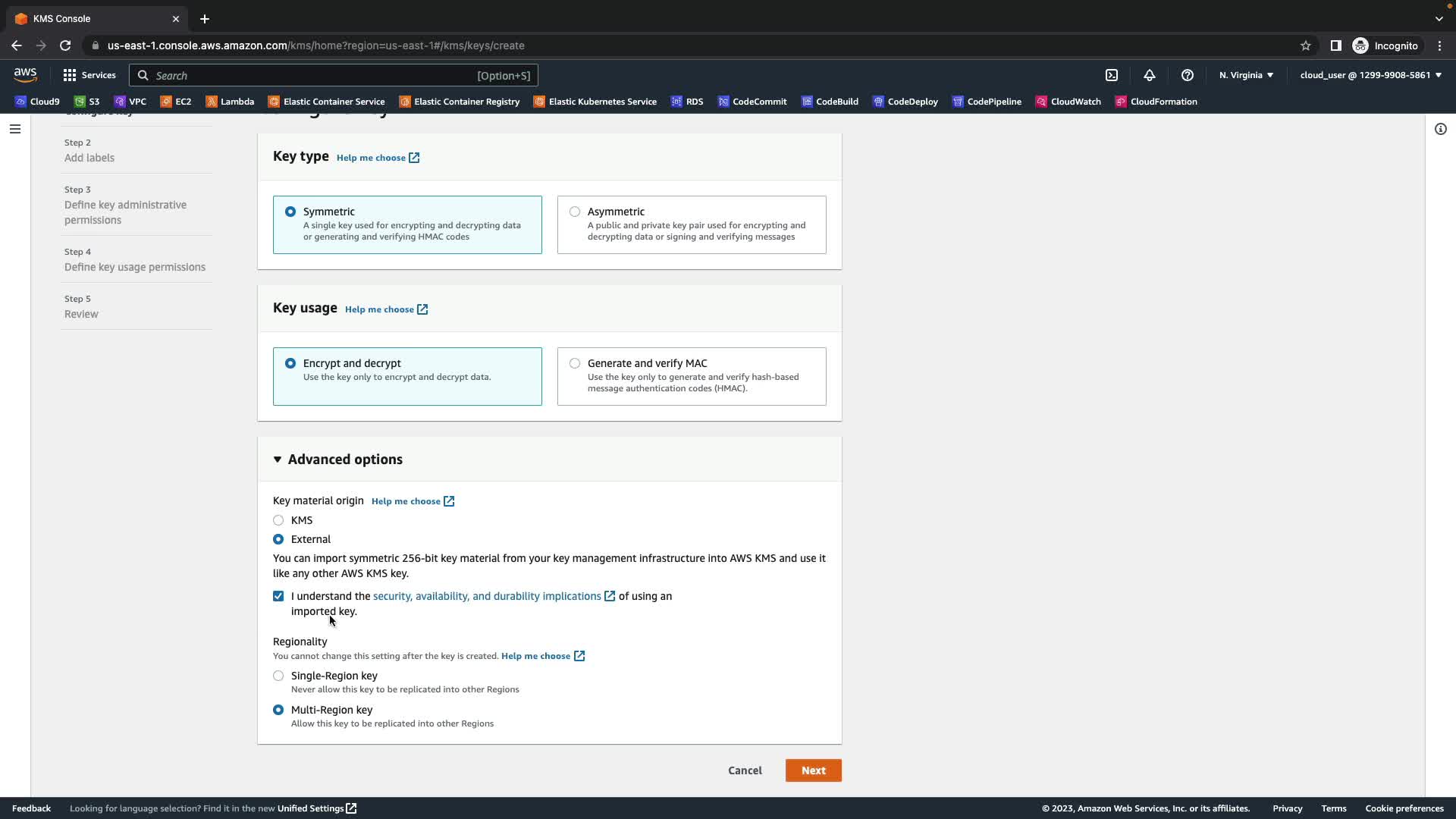1456x819 pixels.
Task: Choose Generate and verify MAC usage
Action: [x=575, y=363]
